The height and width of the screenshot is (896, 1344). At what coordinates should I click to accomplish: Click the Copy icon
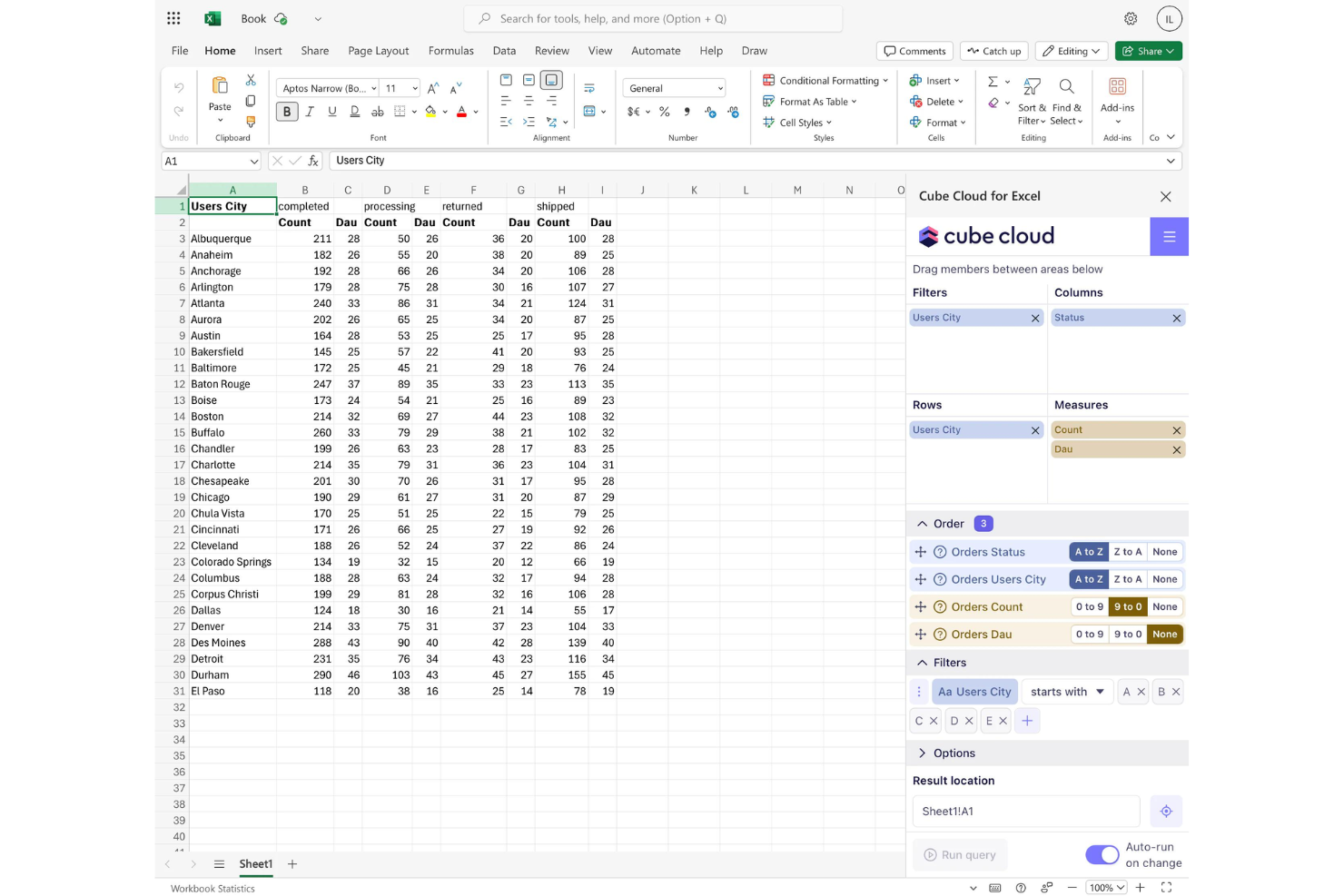pyautogui.click(x=251, y=101)
